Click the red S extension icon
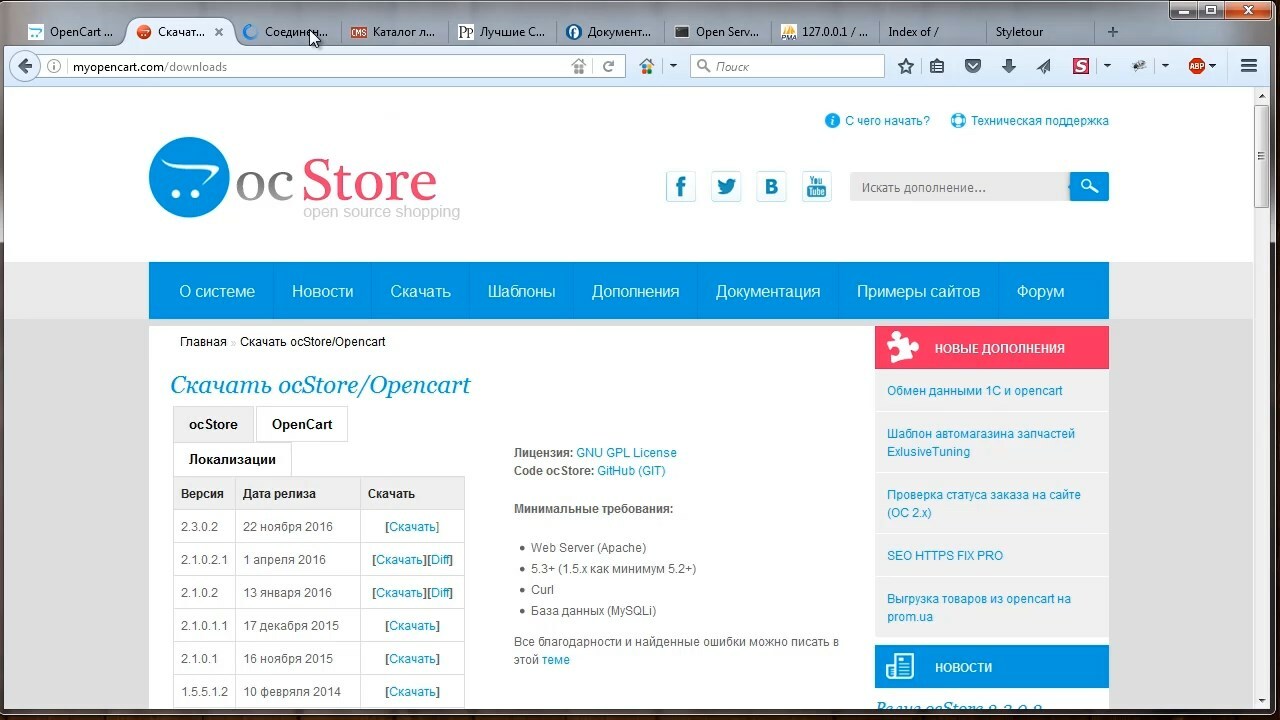The image size is (1280, 720). 1081,67
